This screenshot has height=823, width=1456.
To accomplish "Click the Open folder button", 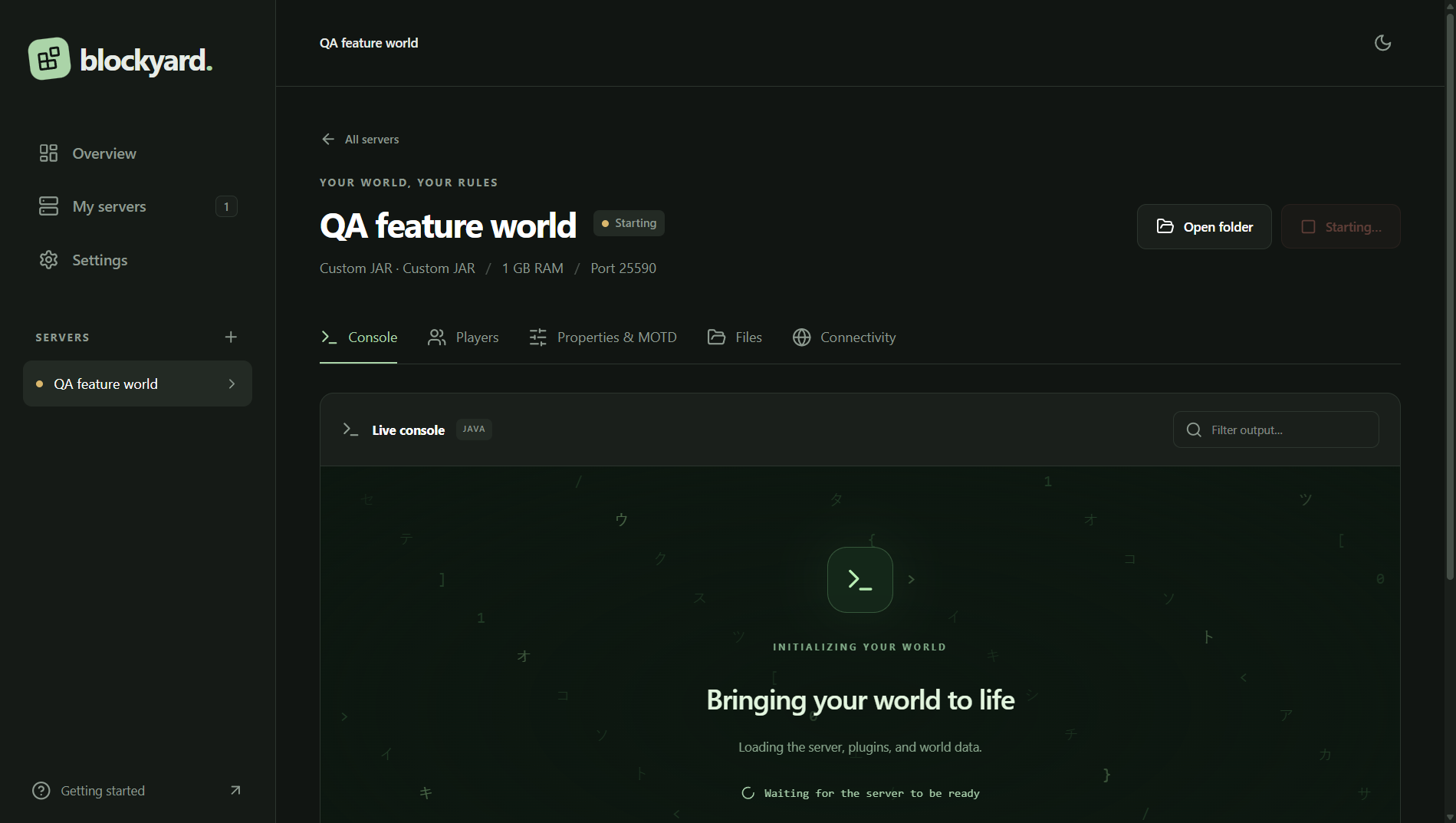I will pos(1204,226).
